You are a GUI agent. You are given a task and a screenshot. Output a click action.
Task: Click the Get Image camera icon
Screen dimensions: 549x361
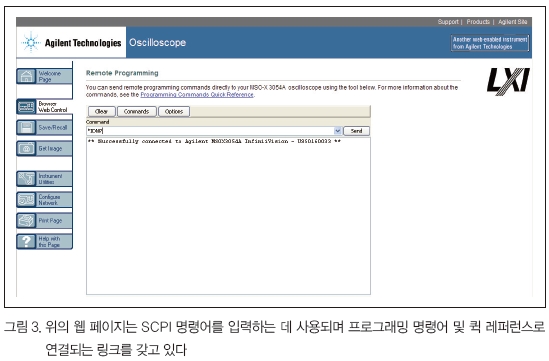(26, 149)
